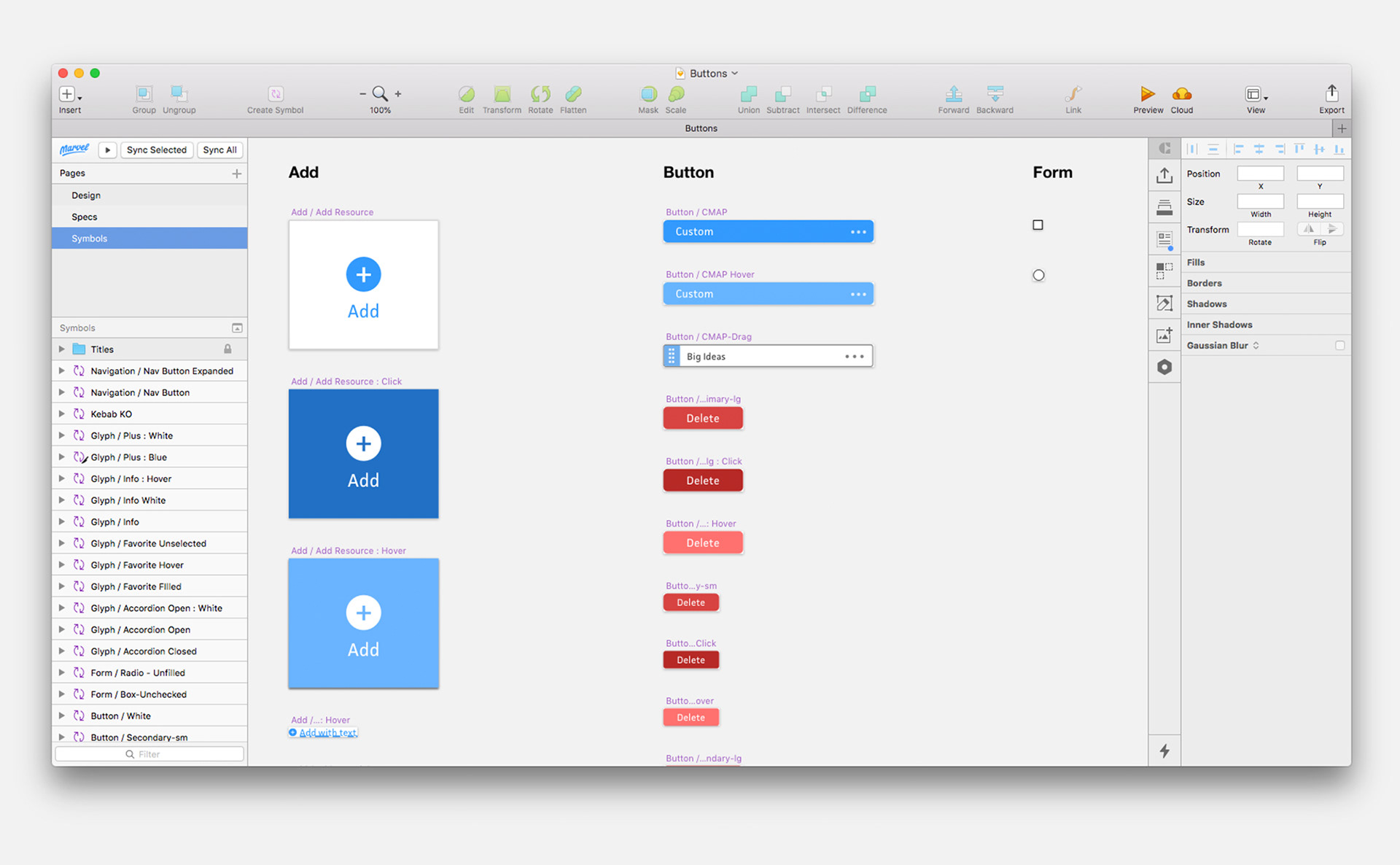Click the Link toolbar icon
This screenshot has height=865, width=1400.
click(x=1073, y=93)
